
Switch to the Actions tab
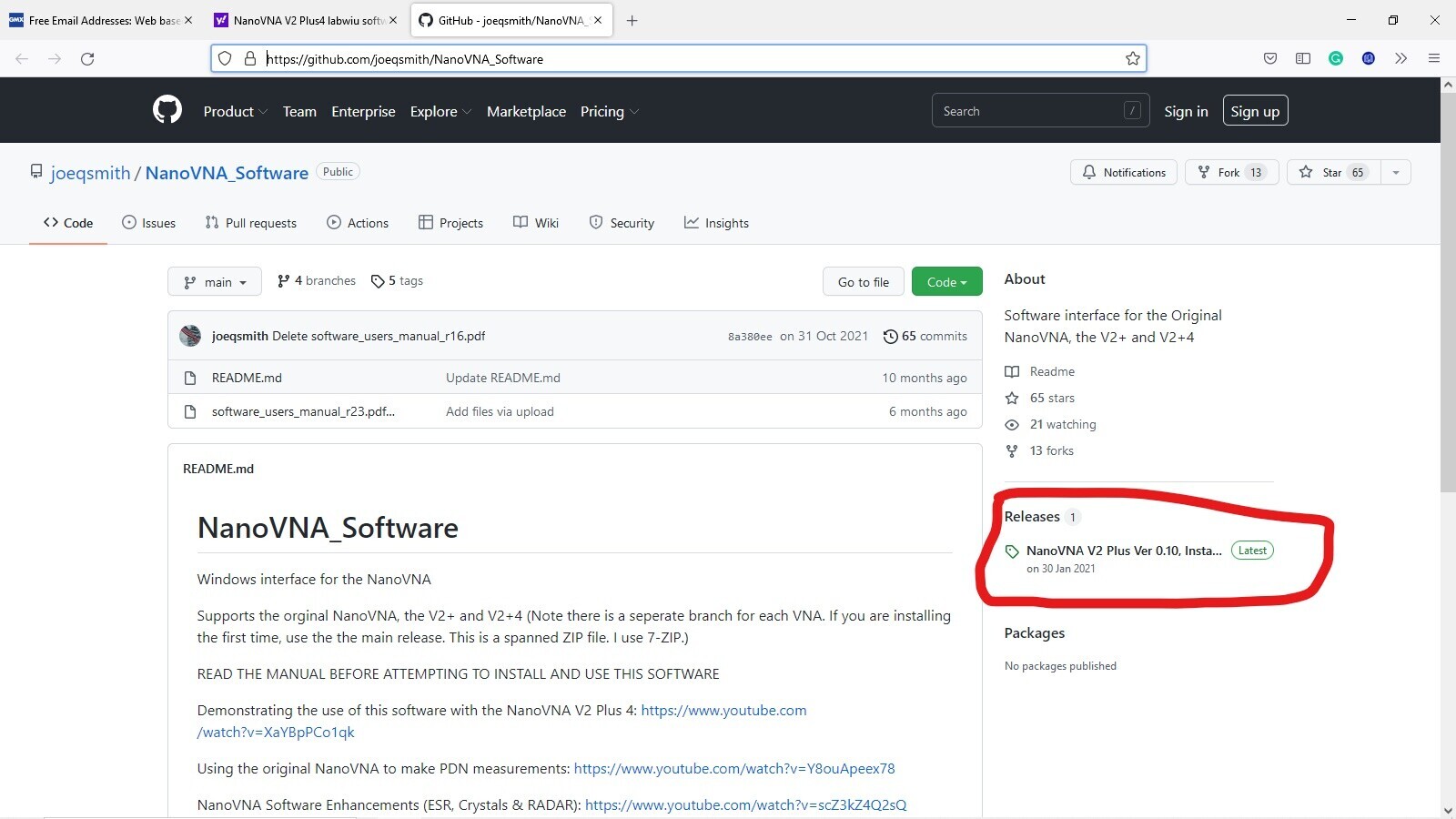[x=358, y=223]
